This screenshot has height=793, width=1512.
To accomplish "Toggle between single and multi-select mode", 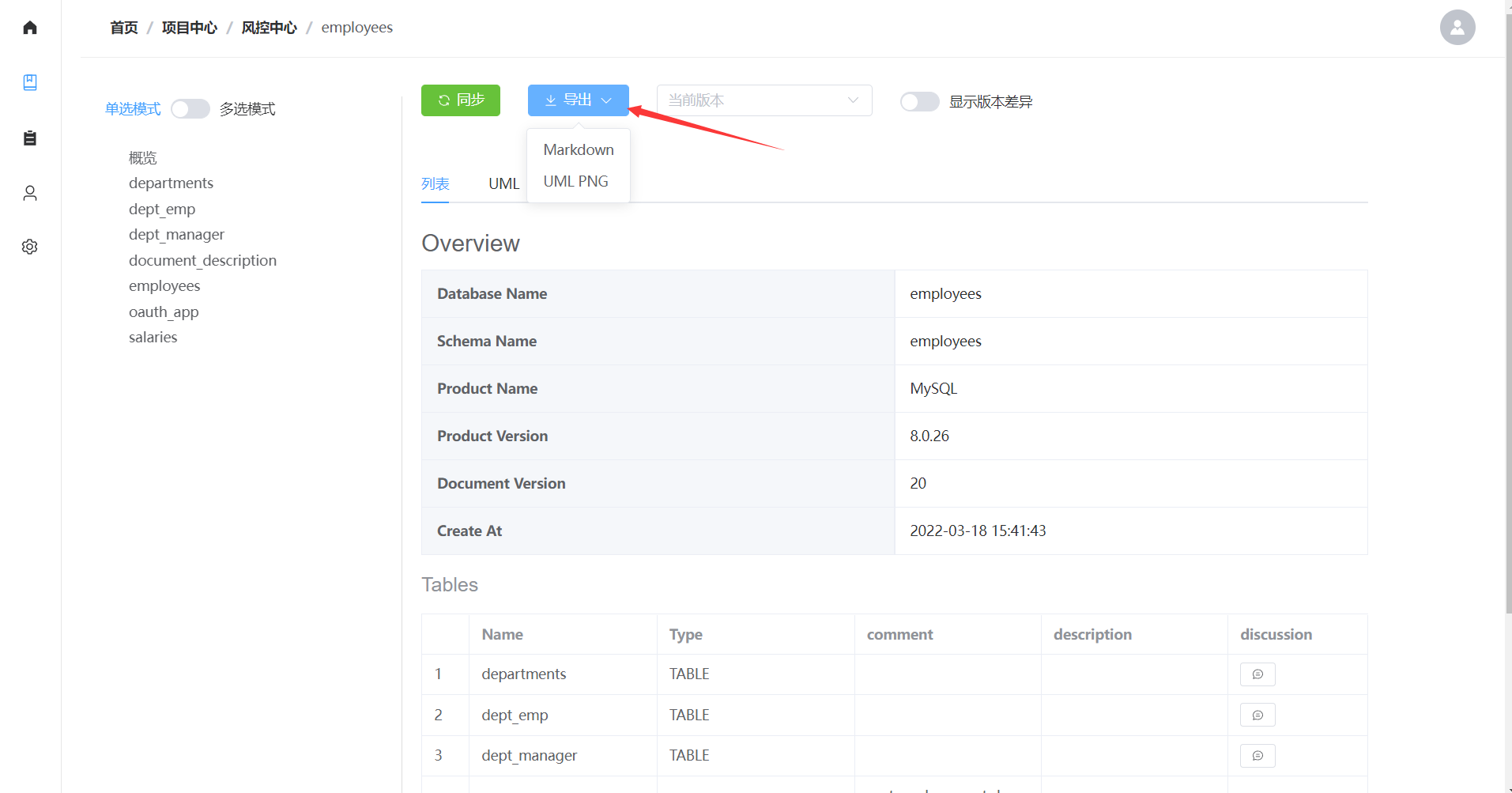I will [x=190, y=108].
